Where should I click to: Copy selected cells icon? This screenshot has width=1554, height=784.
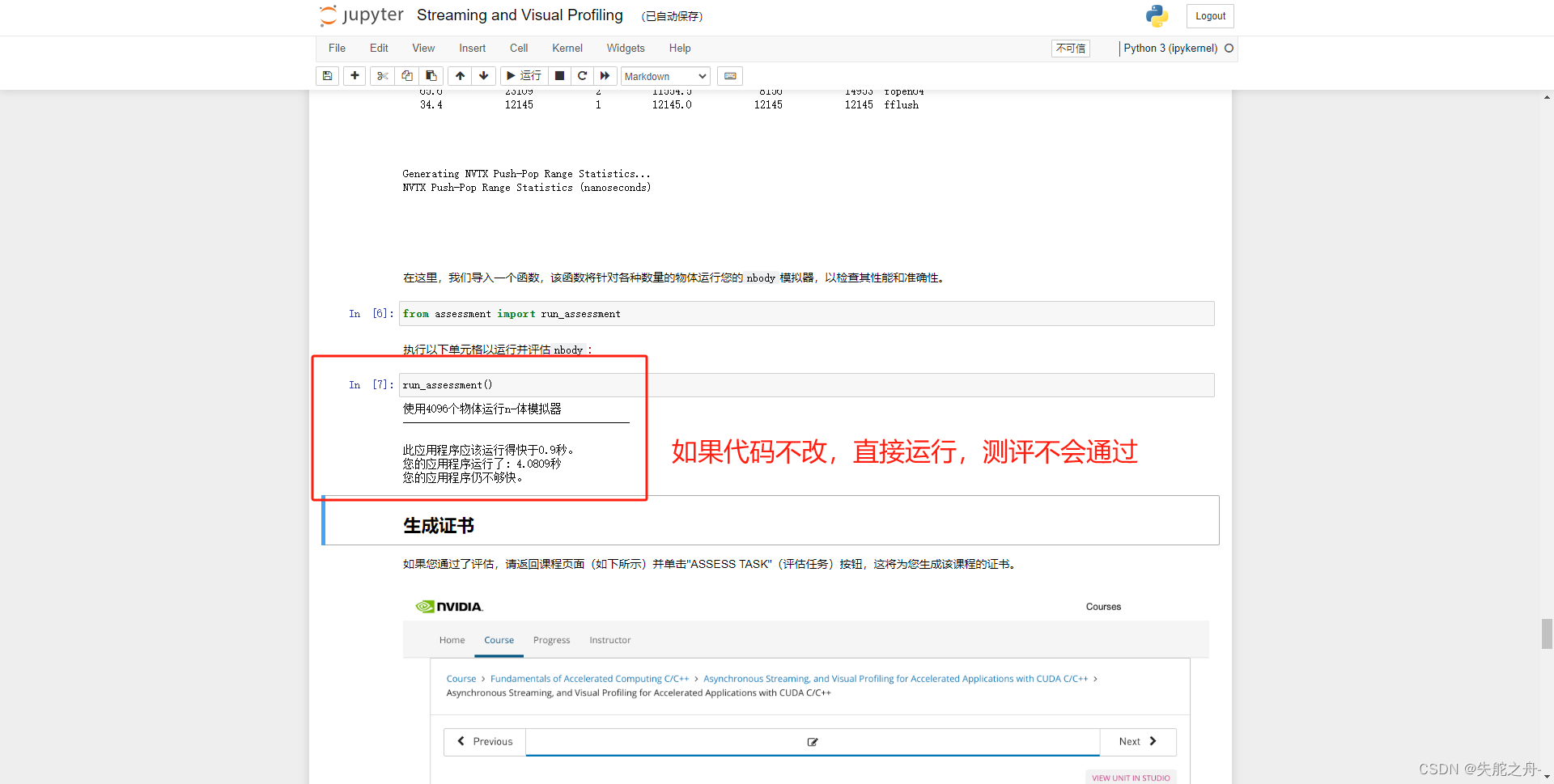tap(406, 76)
